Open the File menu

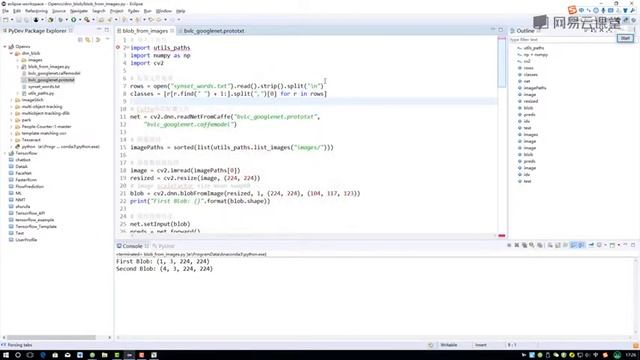5,11
